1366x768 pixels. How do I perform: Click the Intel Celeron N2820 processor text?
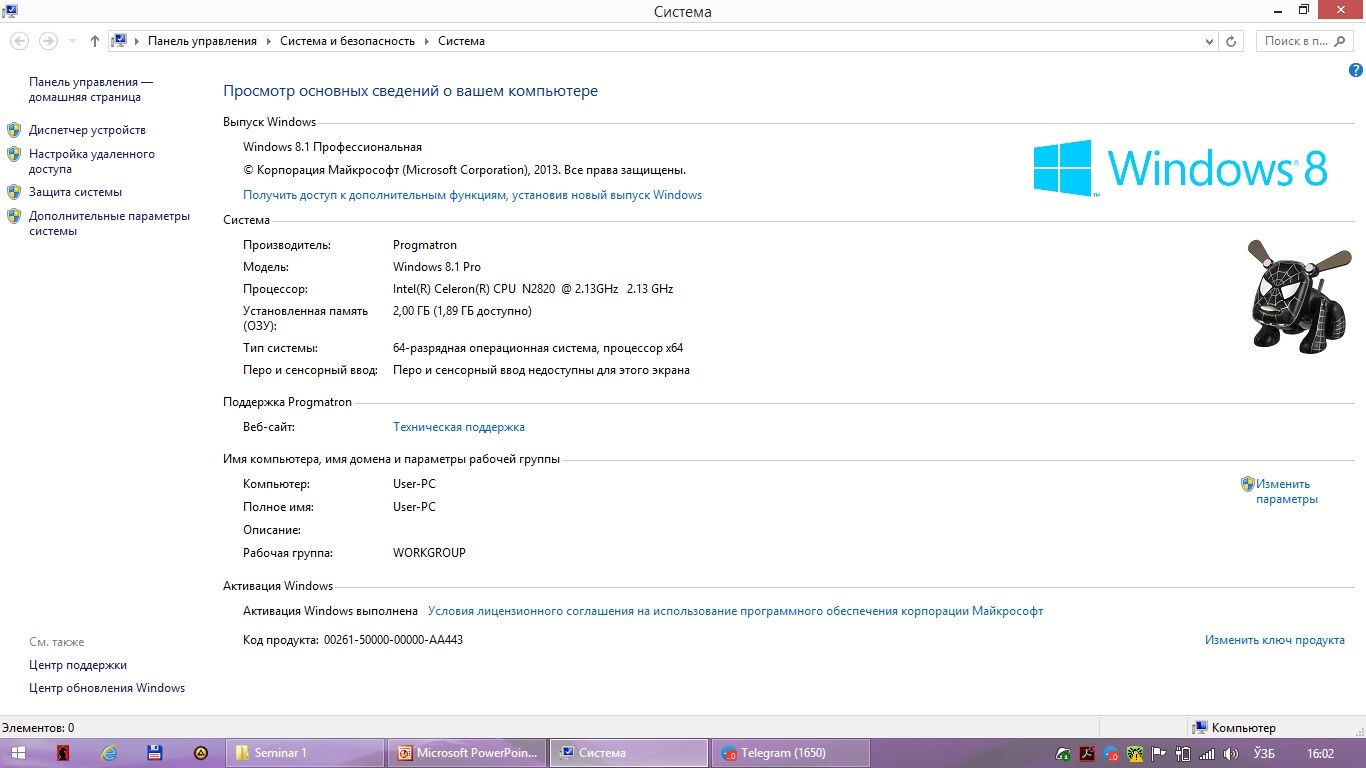533,289
